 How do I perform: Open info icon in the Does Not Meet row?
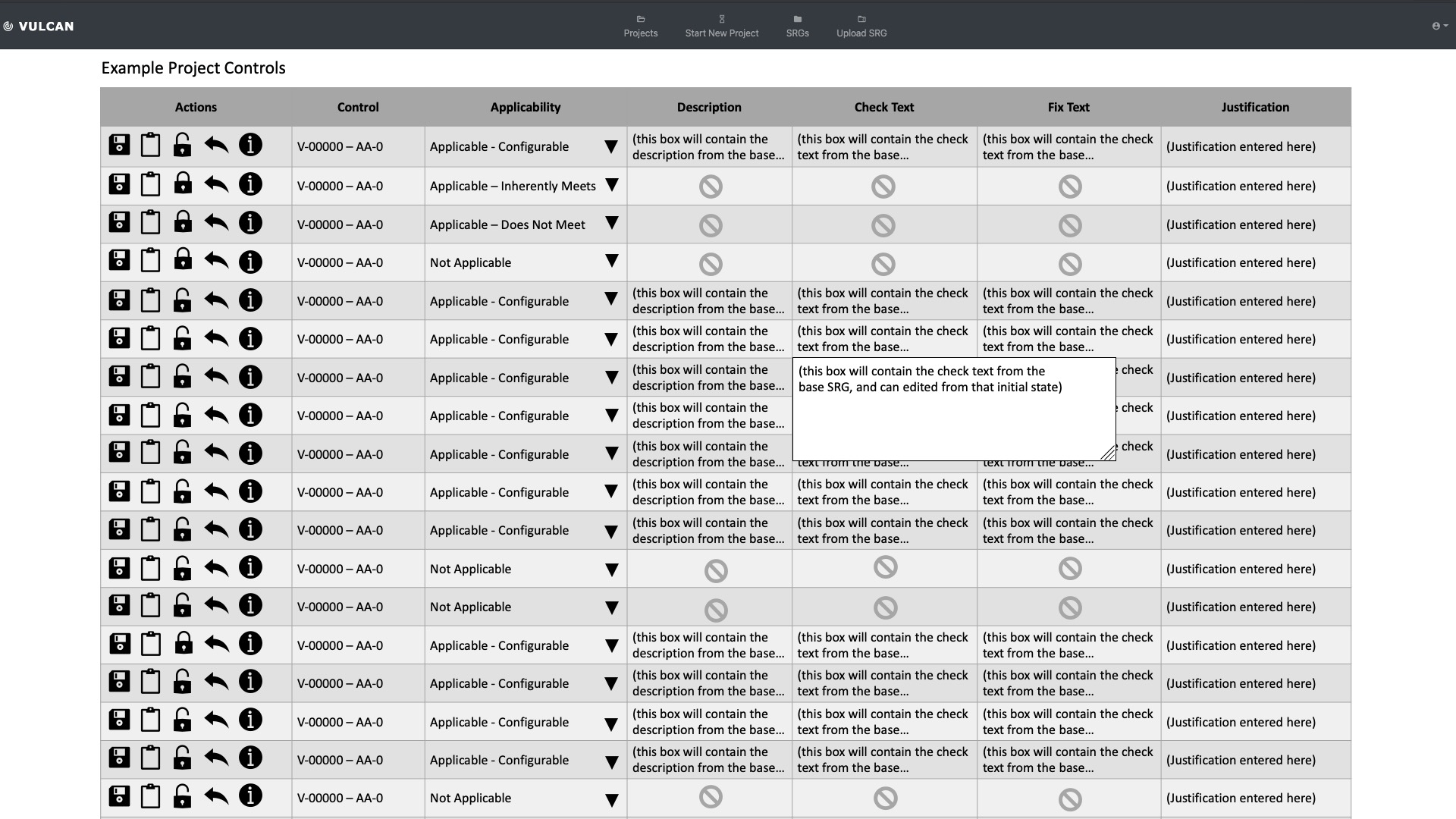coord(250,223)
